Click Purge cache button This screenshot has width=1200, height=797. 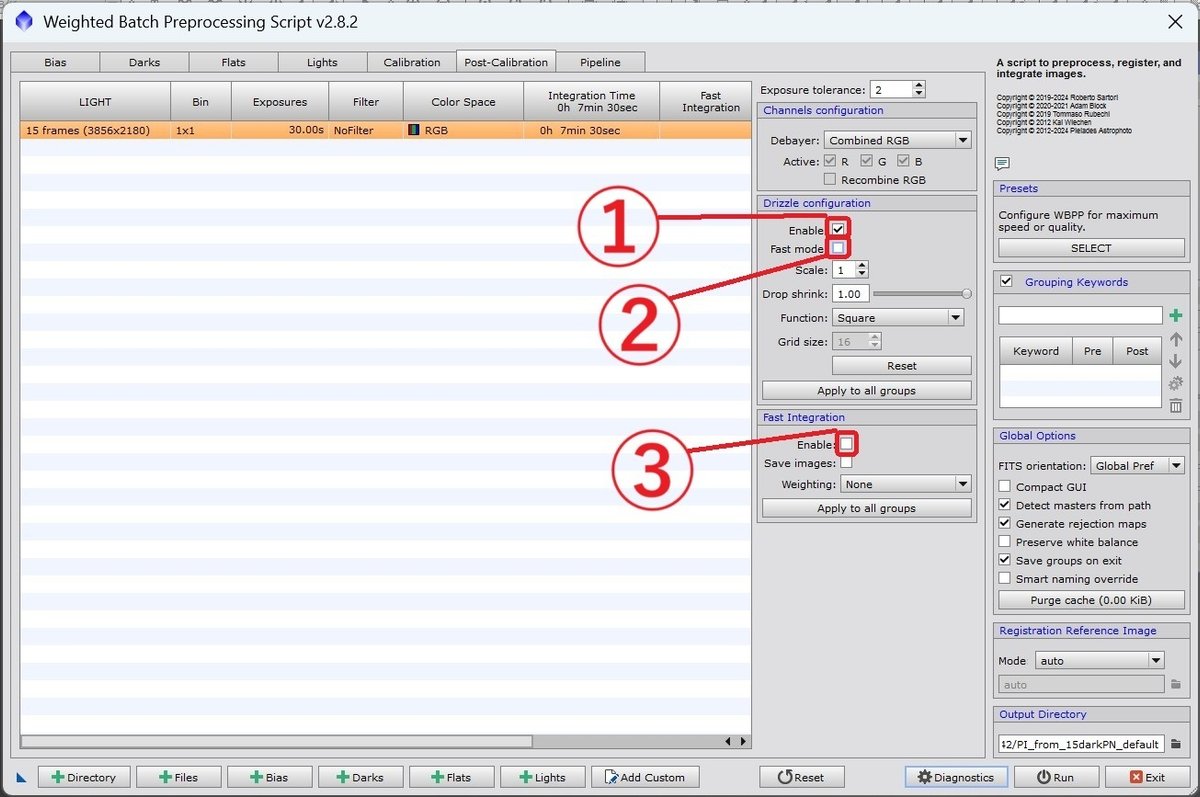click(1091, 600)
